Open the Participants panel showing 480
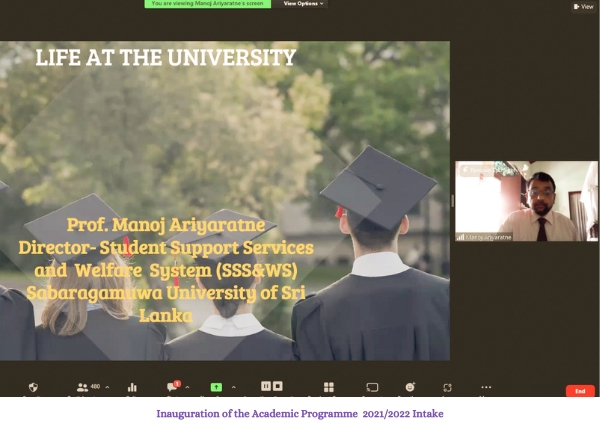This screenshot has width=600, height=425. (x=88, y=387)
